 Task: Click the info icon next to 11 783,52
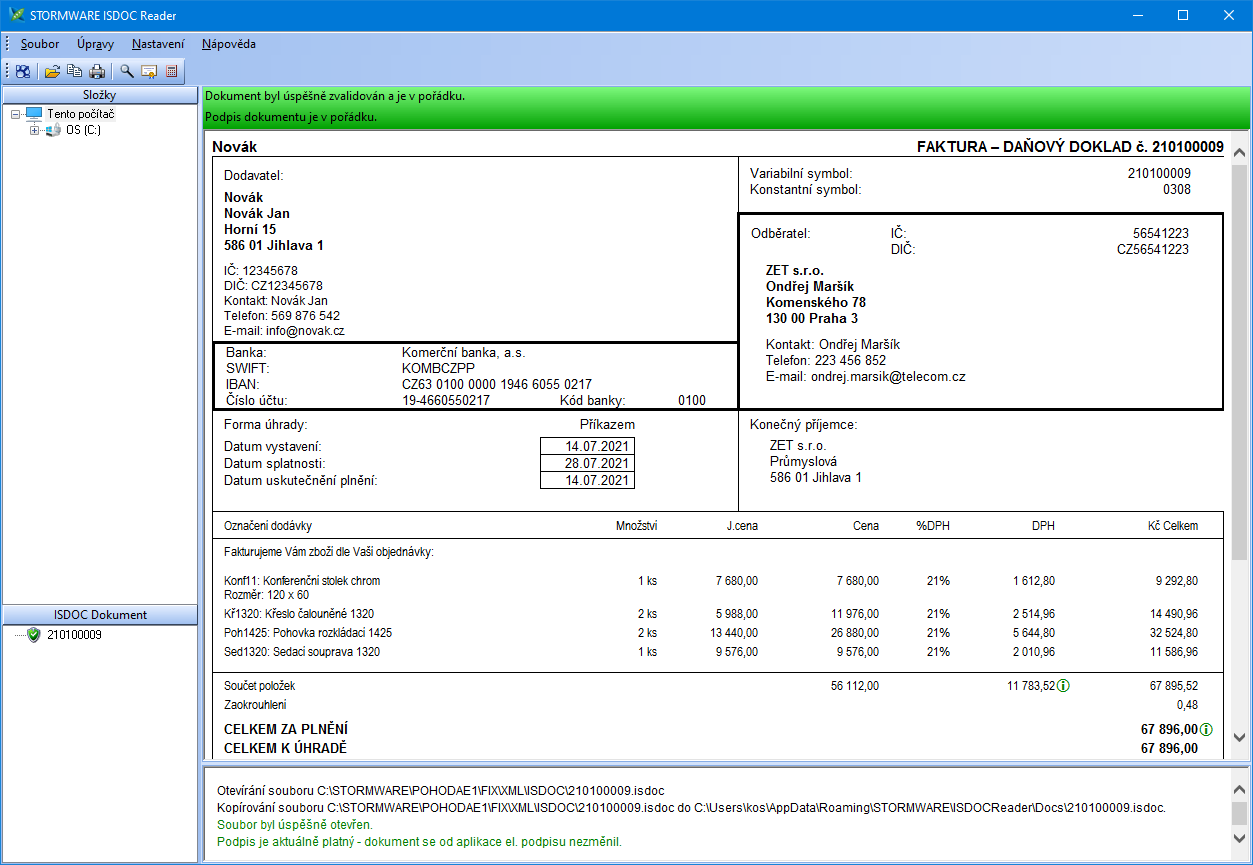pos(1064,686)
